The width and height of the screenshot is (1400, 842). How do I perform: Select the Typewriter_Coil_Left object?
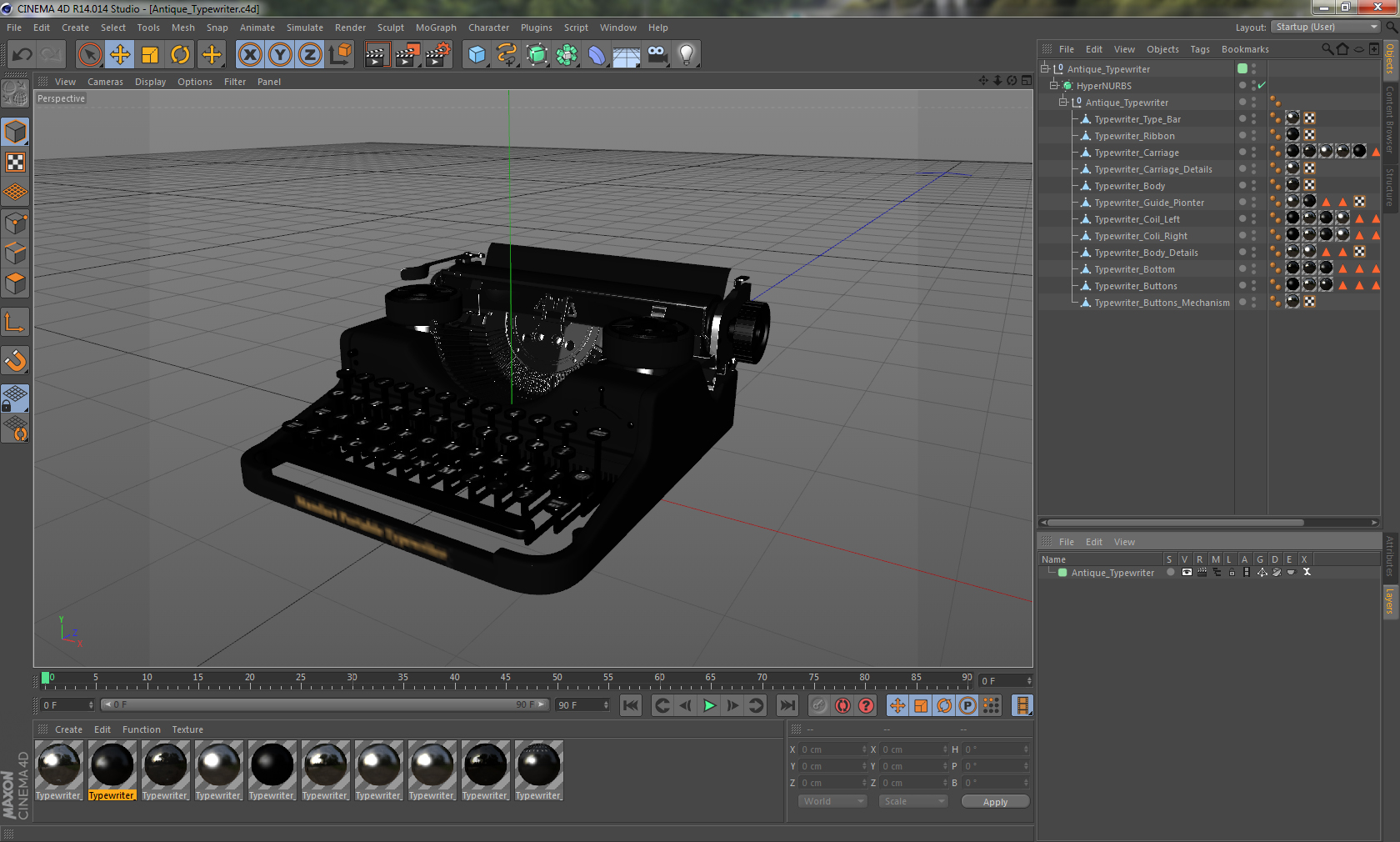(x=1137, y=219)
